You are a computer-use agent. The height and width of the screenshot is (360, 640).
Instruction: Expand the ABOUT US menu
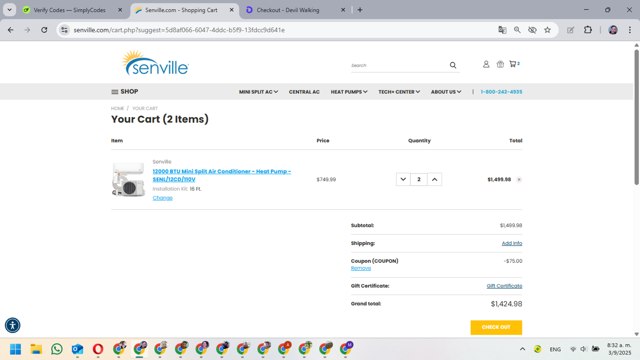tap(446, 92)
